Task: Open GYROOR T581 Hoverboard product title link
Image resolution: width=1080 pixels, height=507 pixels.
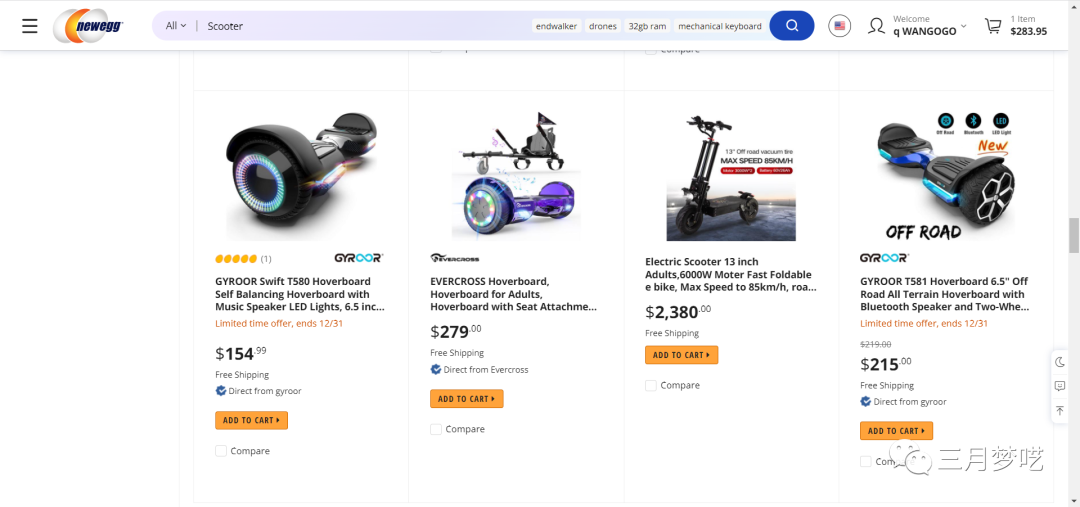Action: [944, 294]
